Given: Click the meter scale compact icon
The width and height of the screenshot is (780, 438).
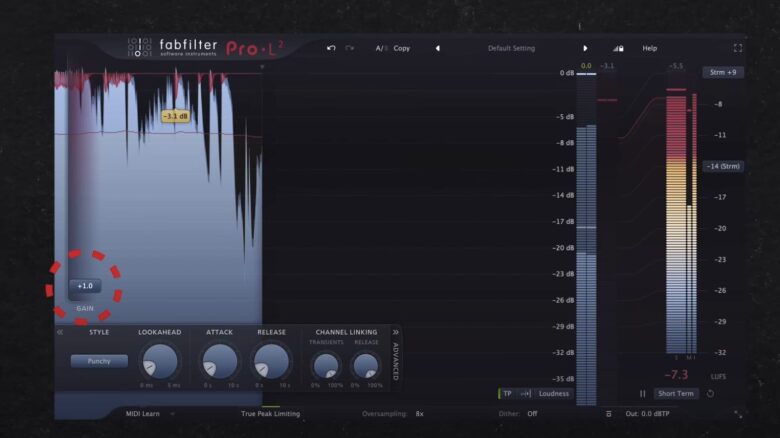Looking at the screenshot, I should tap(526, 393).
